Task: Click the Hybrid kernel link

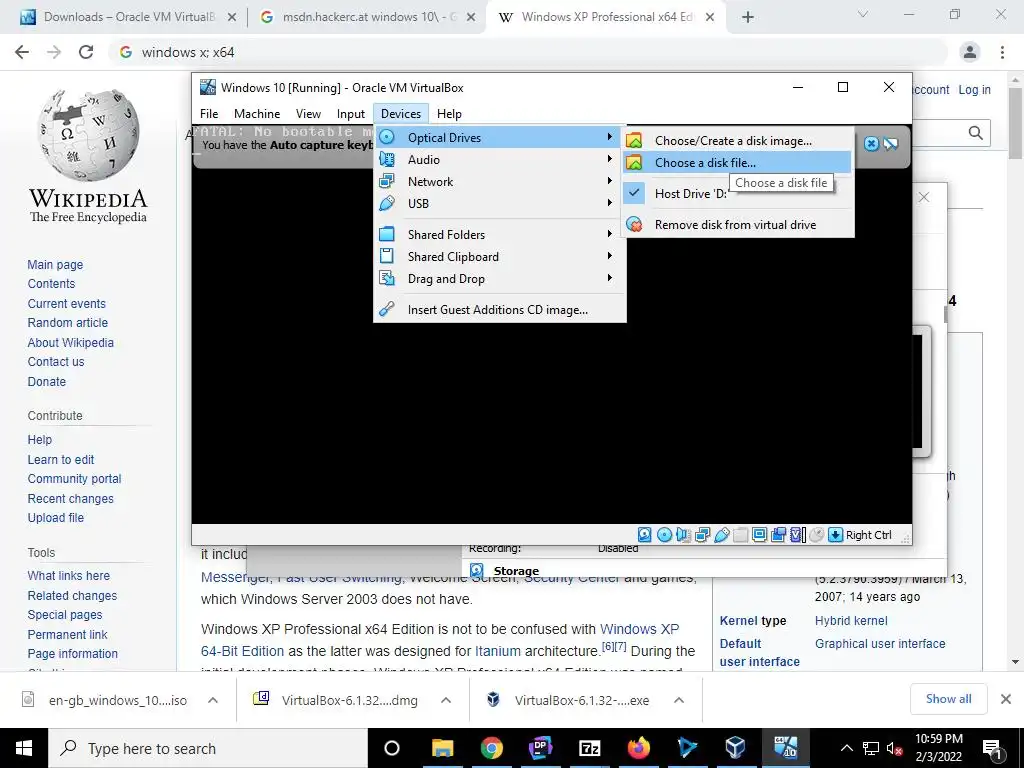Action: pyautogui.click(x=851, y=621)
